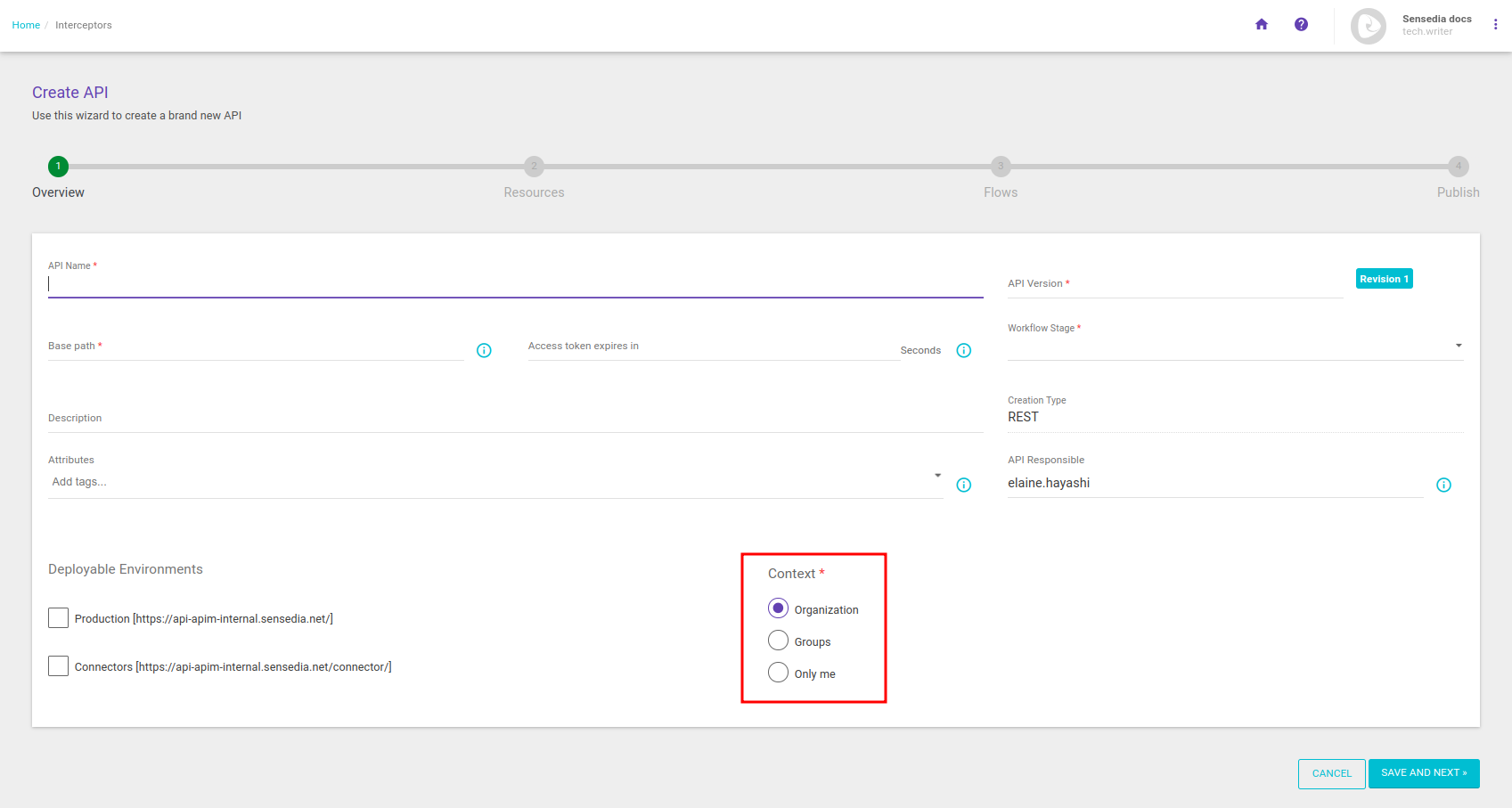Click the Sensedia docs profile avatar

pyautogui.click(x=1368, y=26)
